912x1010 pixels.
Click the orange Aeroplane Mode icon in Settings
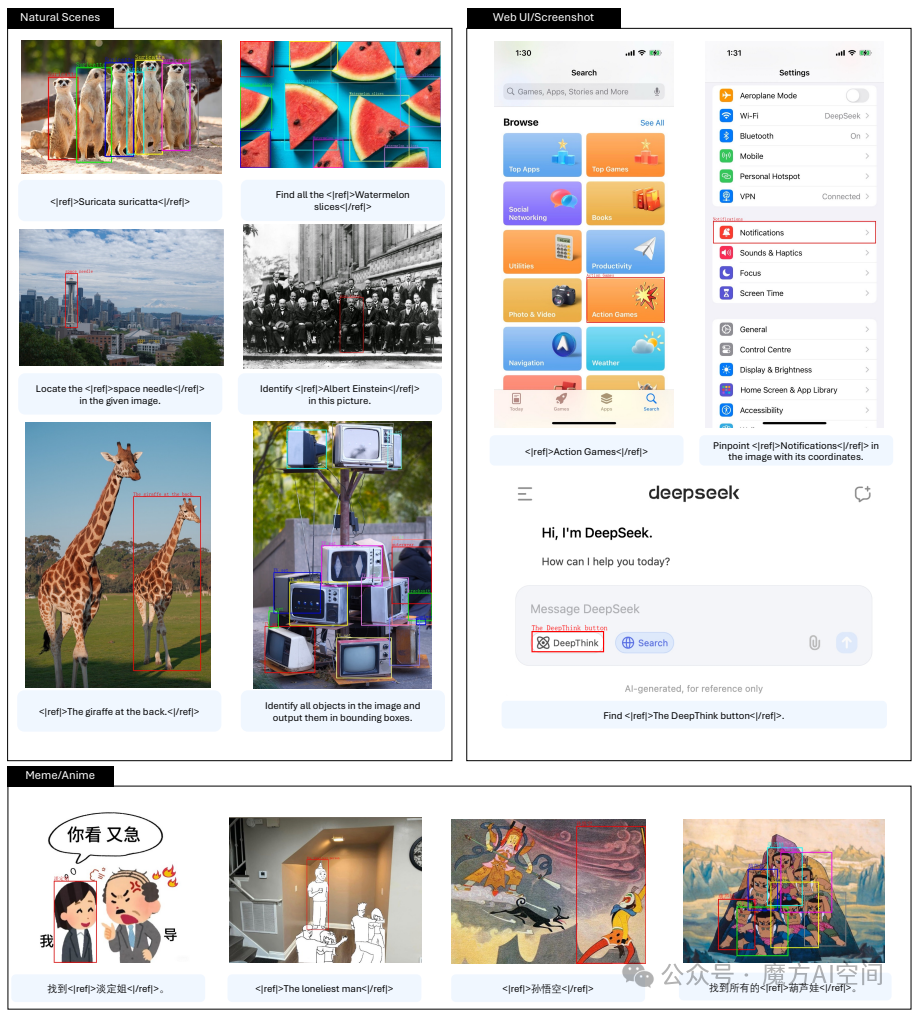tap(726, 95)
